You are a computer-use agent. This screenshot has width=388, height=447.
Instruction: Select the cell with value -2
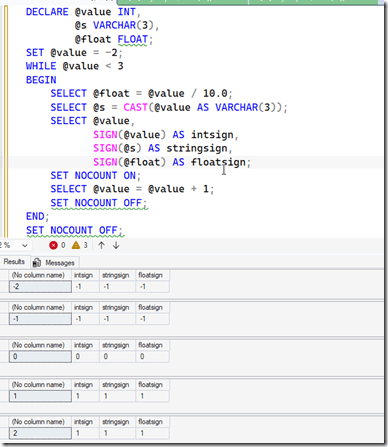40,287
